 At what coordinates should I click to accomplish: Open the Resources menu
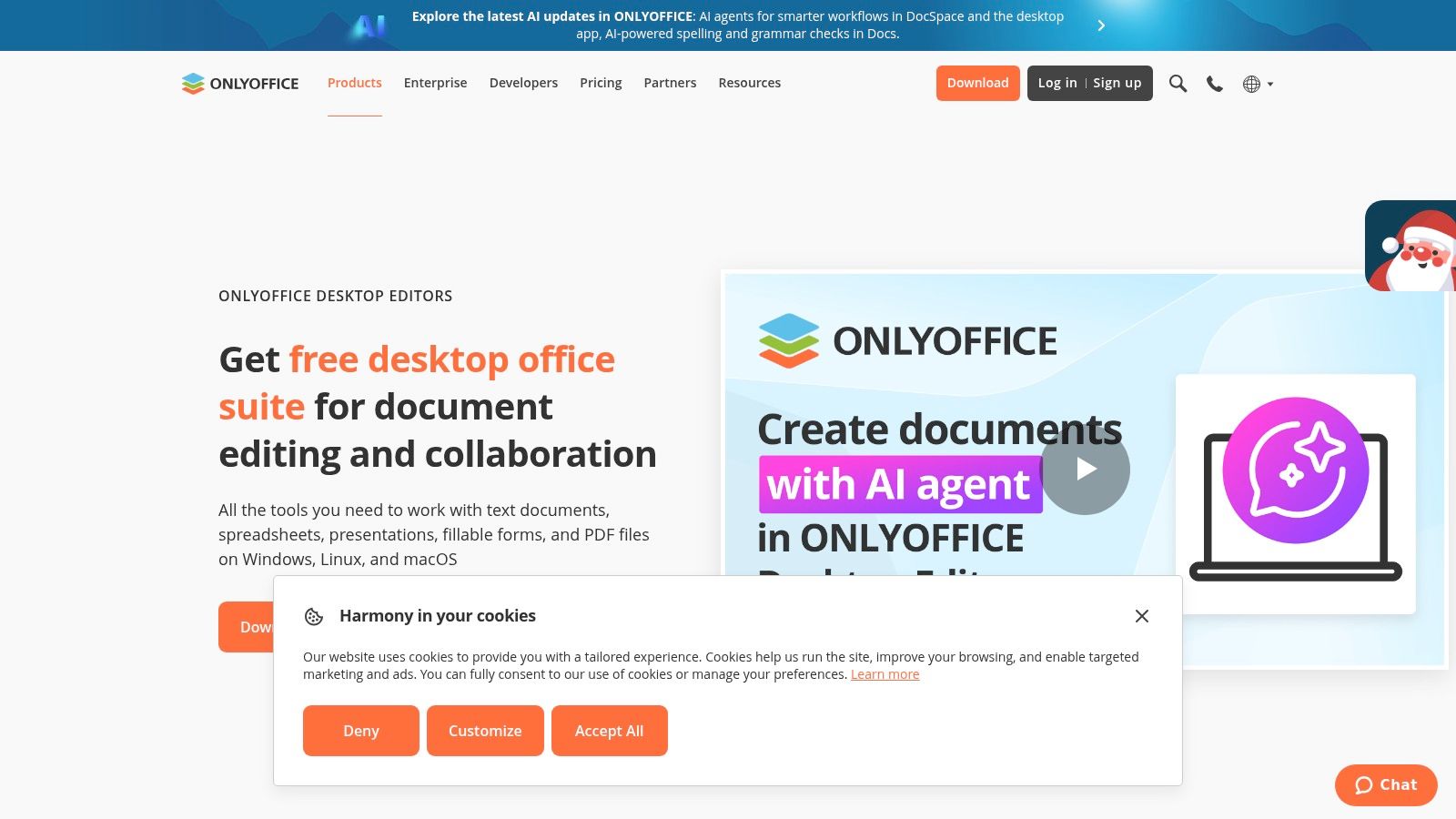[749, 83]
